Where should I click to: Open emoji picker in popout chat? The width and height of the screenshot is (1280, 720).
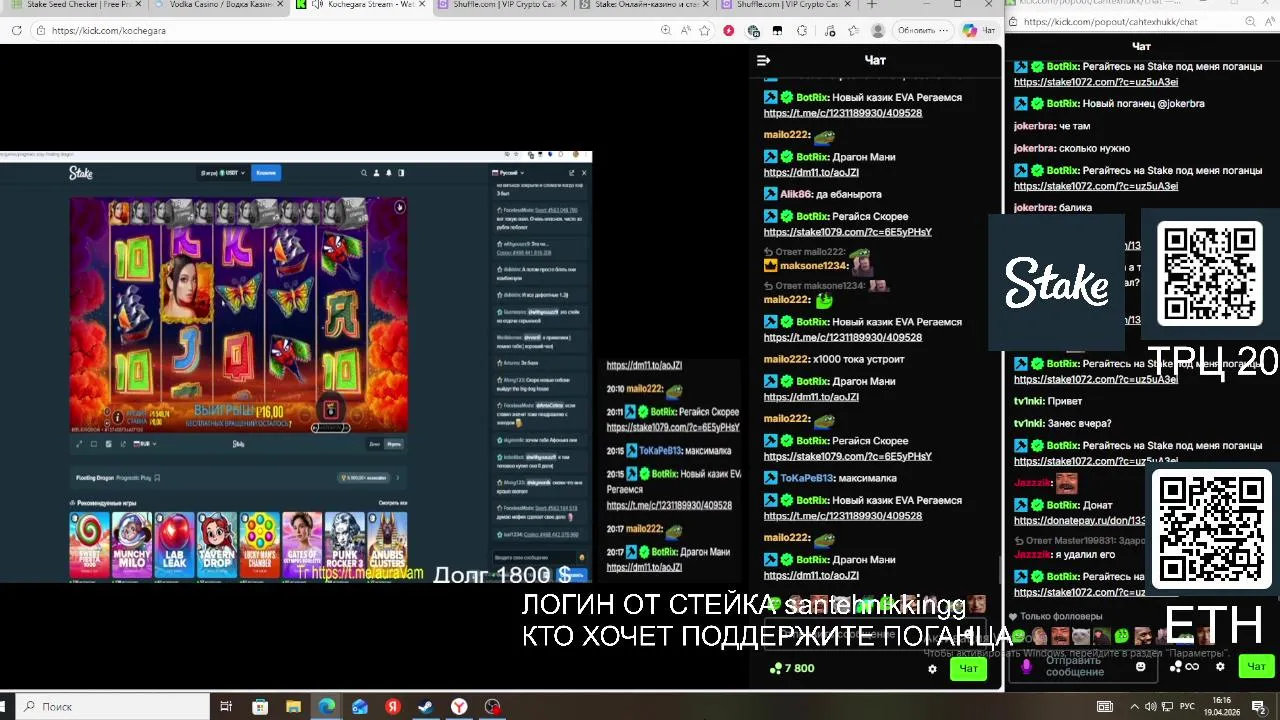1140,667
